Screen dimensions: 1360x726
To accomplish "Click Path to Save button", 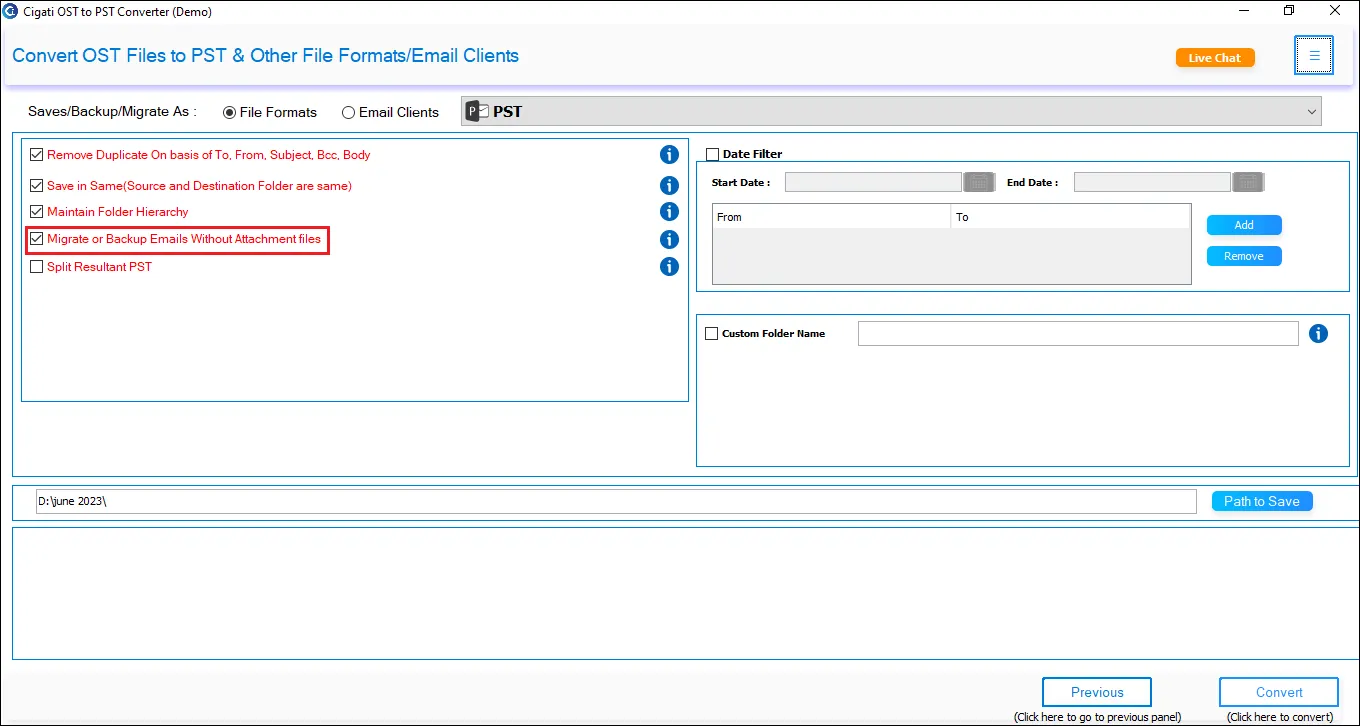I will tap(1262, 501).
